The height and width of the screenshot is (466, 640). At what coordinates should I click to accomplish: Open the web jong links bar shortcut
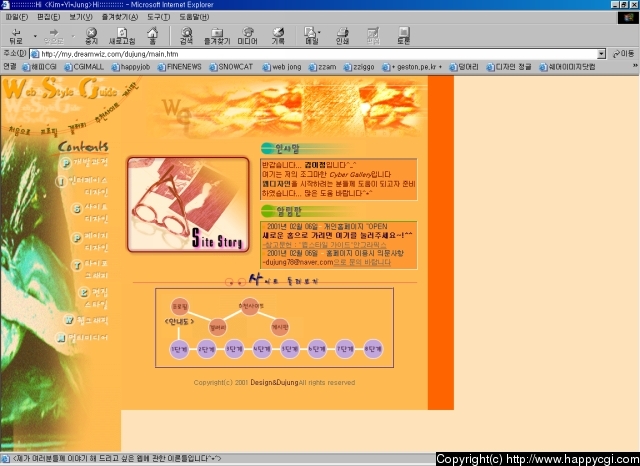tap(282, 67)
